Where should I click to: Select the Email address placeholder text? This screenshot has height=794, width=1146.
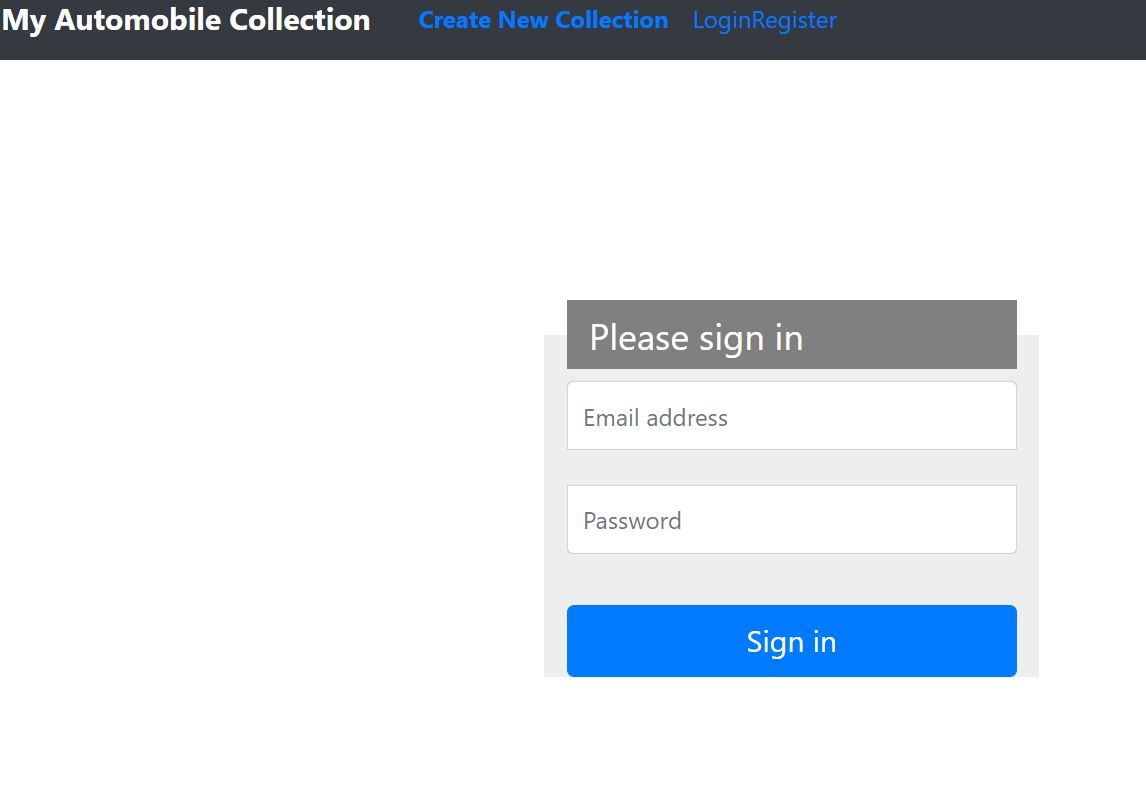tap(656, 418)
